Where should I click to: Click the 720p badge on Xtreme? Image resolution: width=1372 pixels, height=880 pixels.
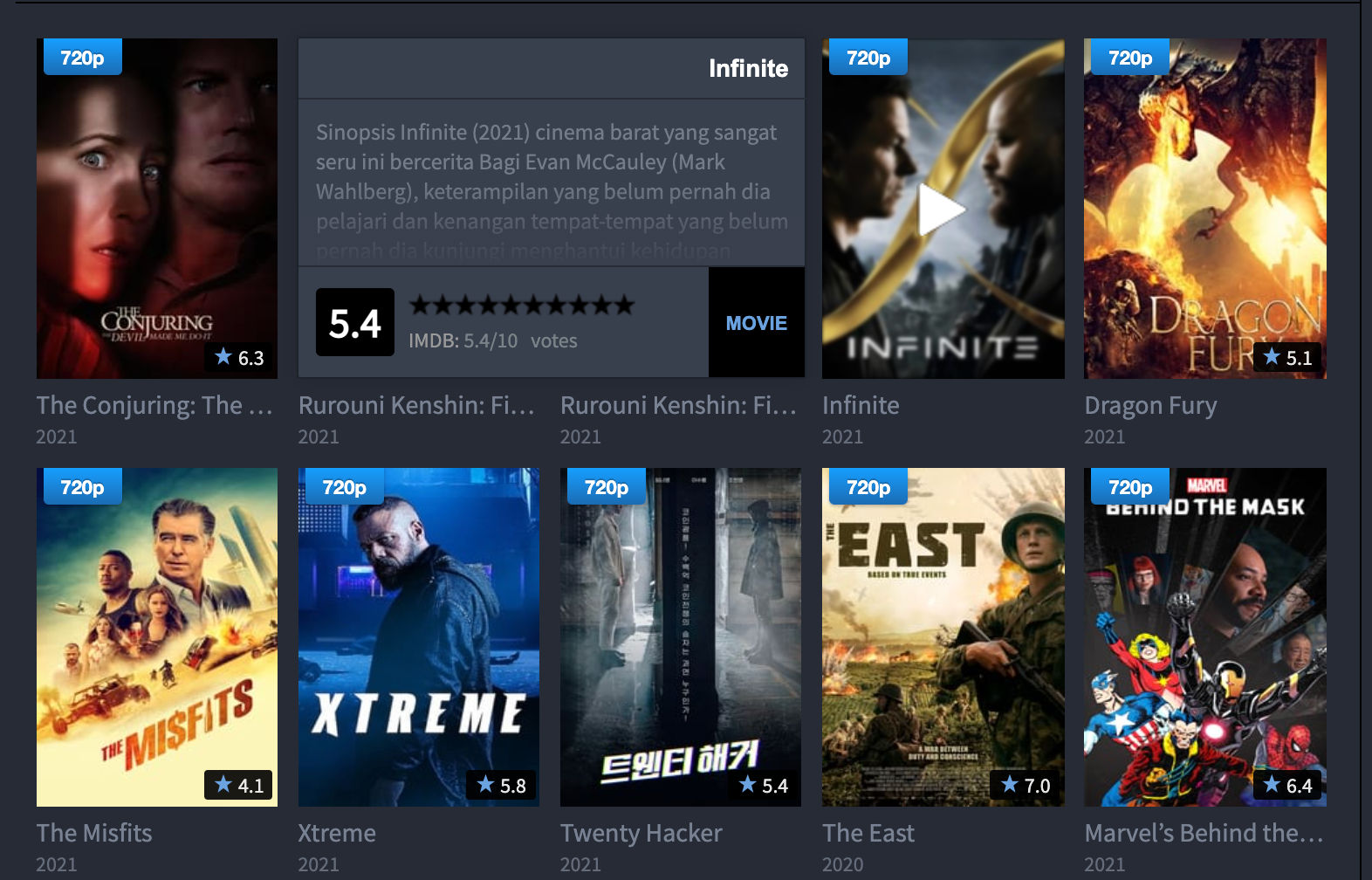(x=345, y=487)
